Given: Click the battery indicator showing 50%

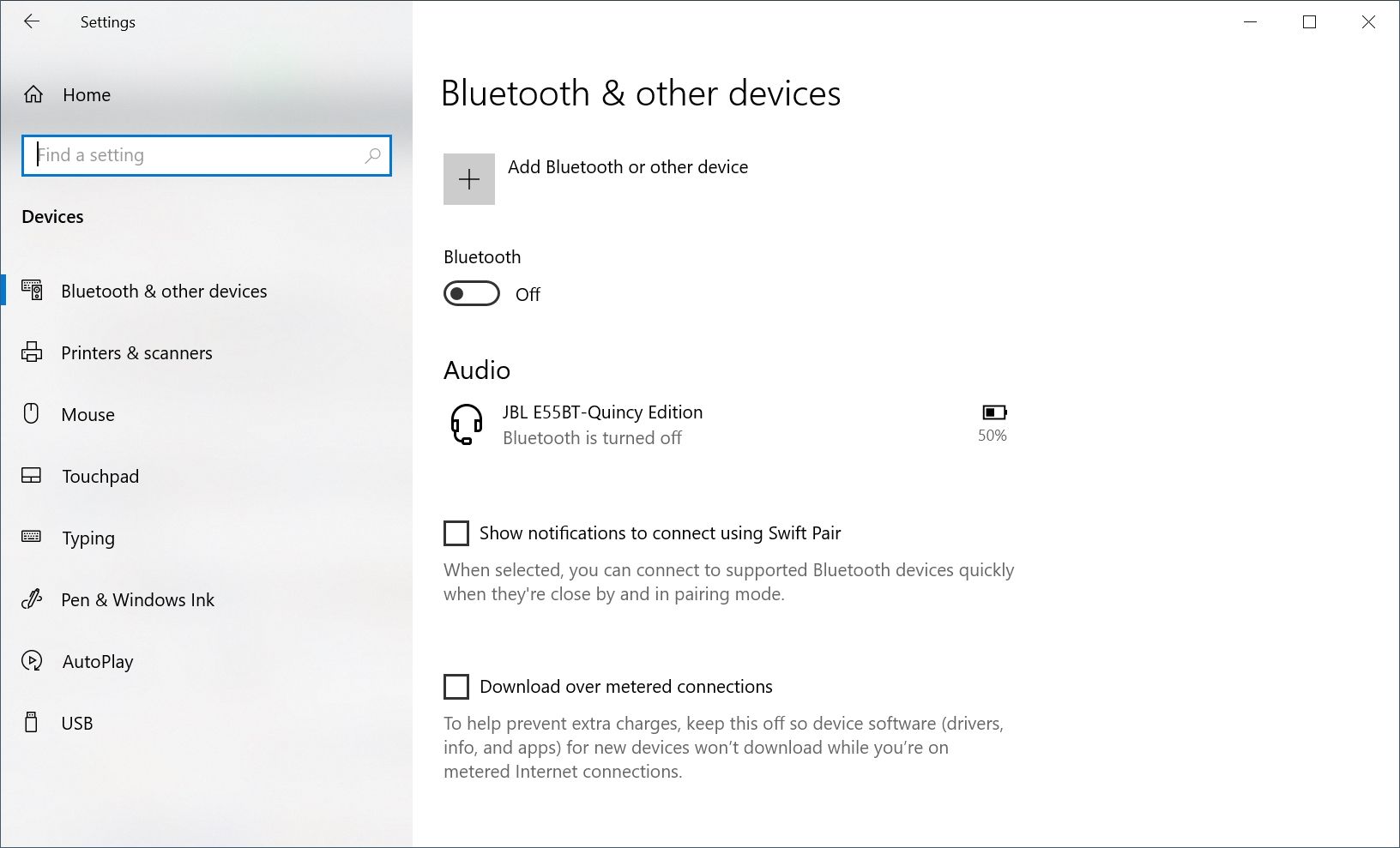Looking at the screenshot, I should (x=993, y=412).
